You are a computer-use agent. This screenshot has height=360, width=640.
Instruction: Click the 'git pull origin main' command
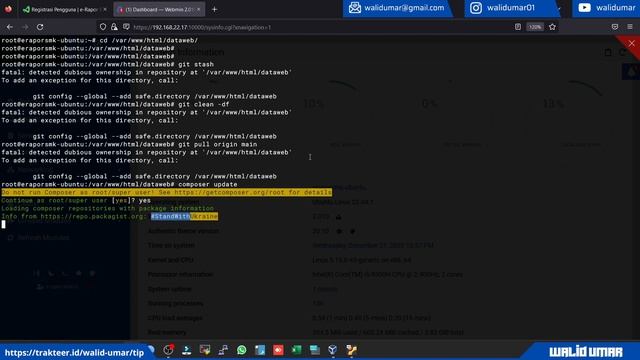pyautogui.click(x=218, y=144)
